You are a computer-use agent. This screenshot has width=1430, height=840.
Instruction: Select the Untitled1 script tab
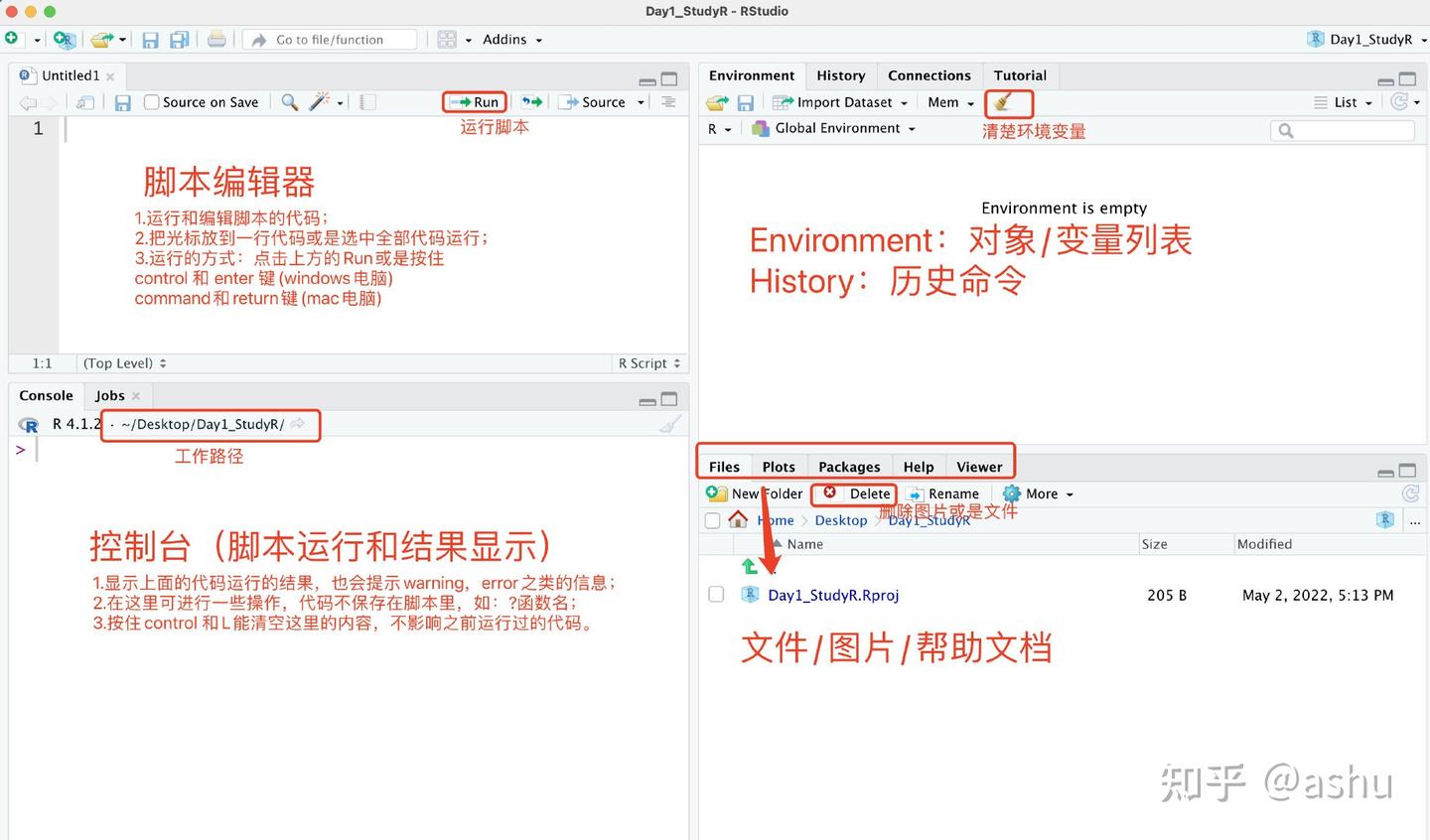(x=70, y=75)
